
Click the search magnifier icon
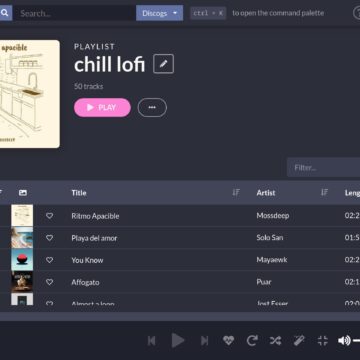coord(5,13)
